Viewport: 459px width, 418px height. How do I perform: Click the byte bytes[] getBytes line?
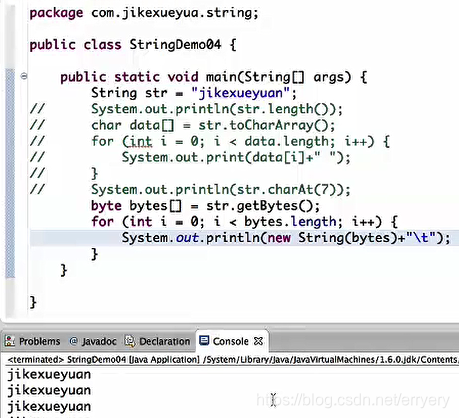205,206
